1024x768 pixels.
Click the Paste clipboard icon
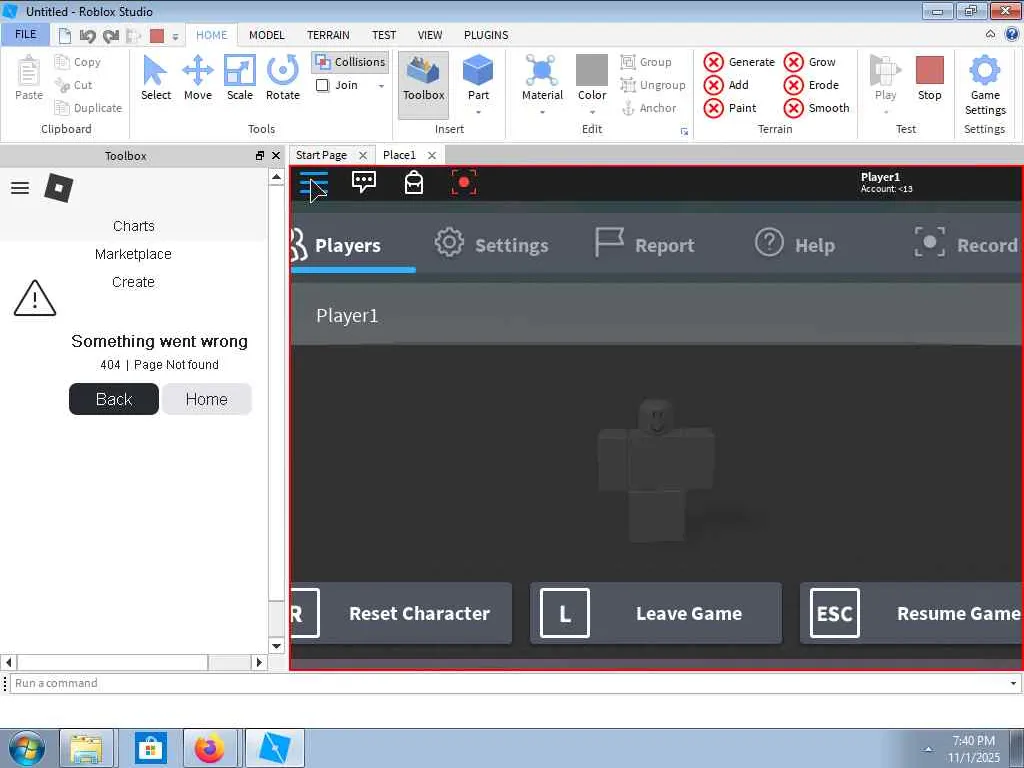coord(29,71)
